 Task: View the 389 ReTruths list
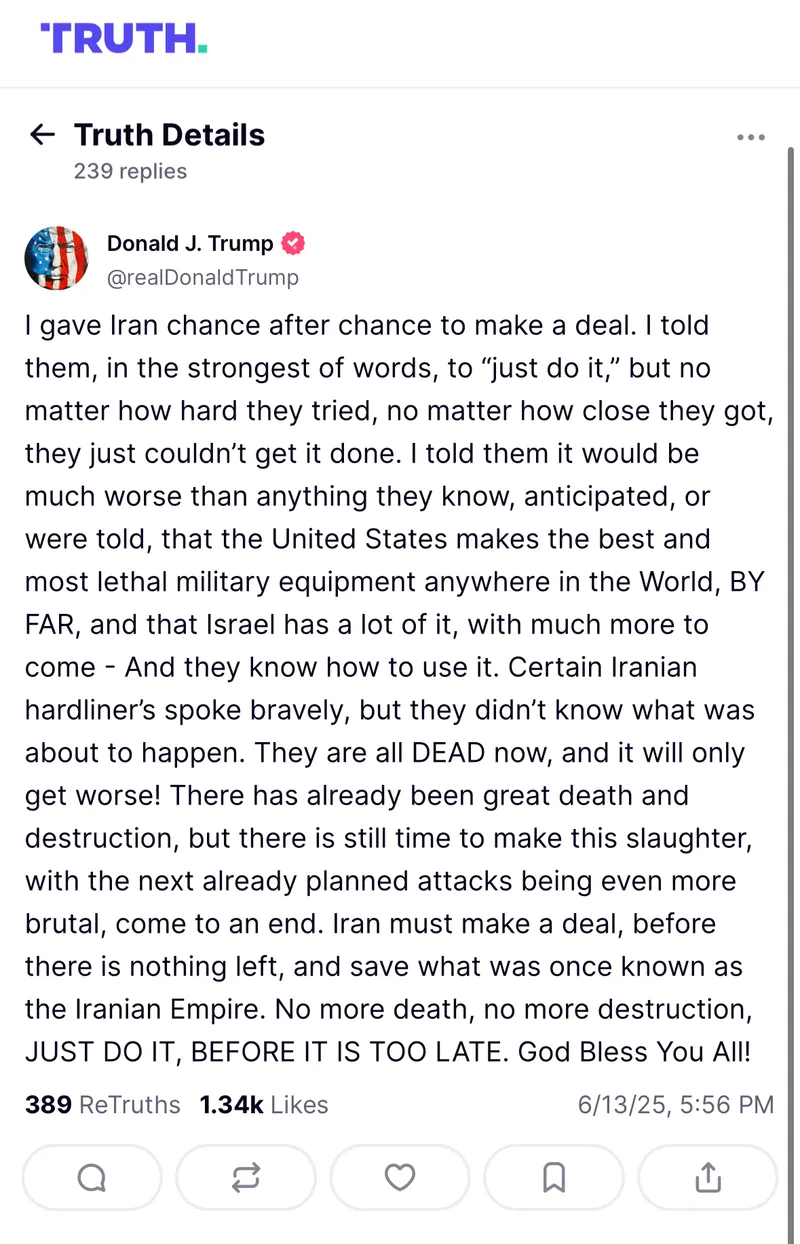pyautogui.click(x=102, y=1104)
